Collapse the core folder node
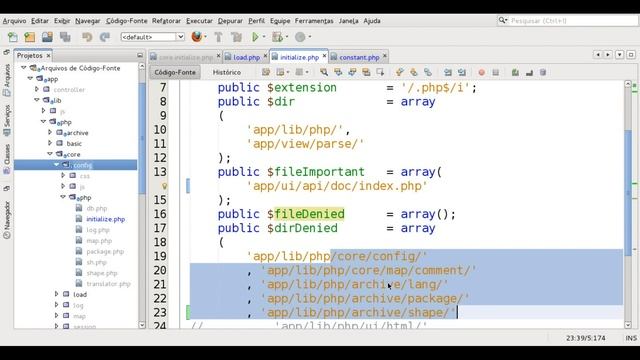 (50, 154)
